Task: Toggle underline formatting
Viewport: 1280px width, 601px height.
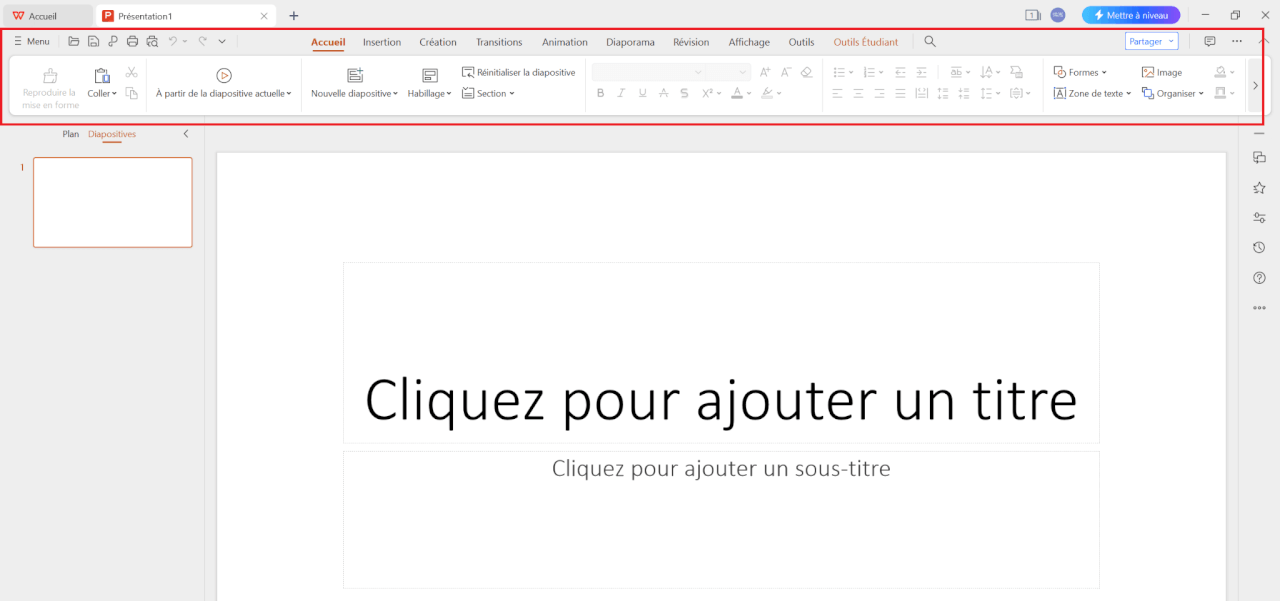Action: point(642,92)
